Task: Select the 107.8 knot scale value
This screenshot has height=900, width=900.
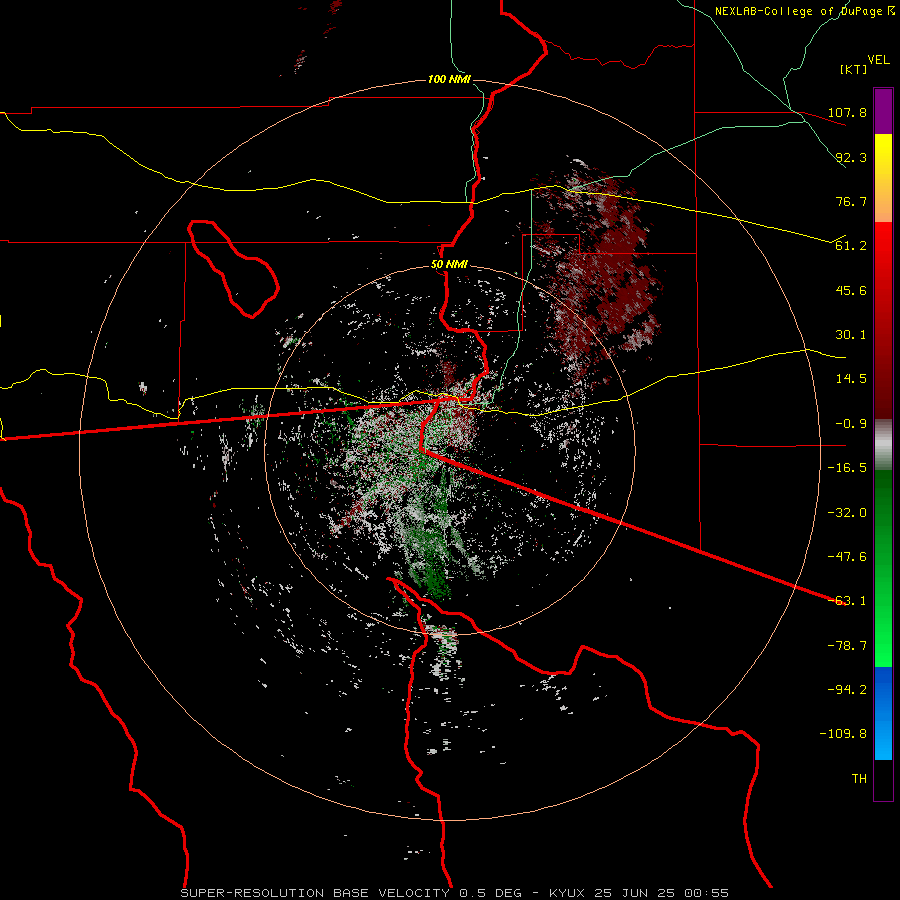Action: 847,112
